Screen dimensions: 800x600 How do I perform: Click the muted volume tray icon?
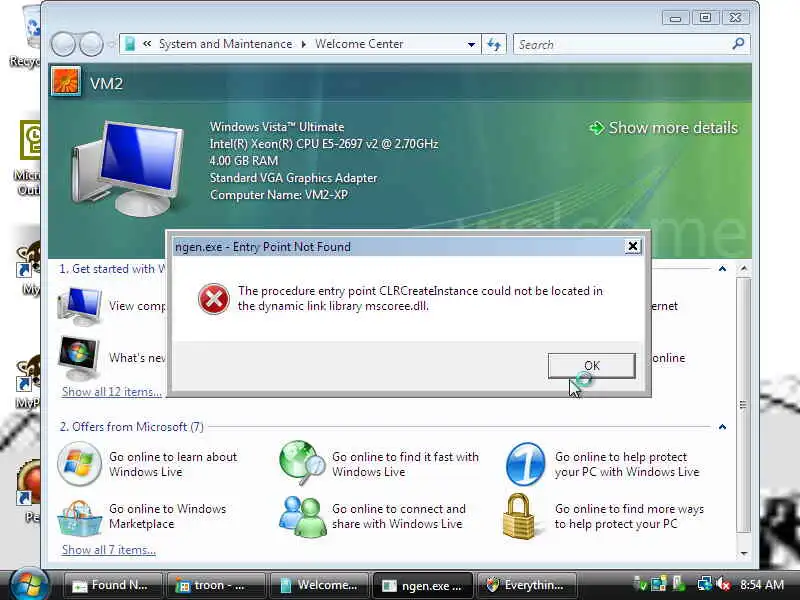pos(722,584)
